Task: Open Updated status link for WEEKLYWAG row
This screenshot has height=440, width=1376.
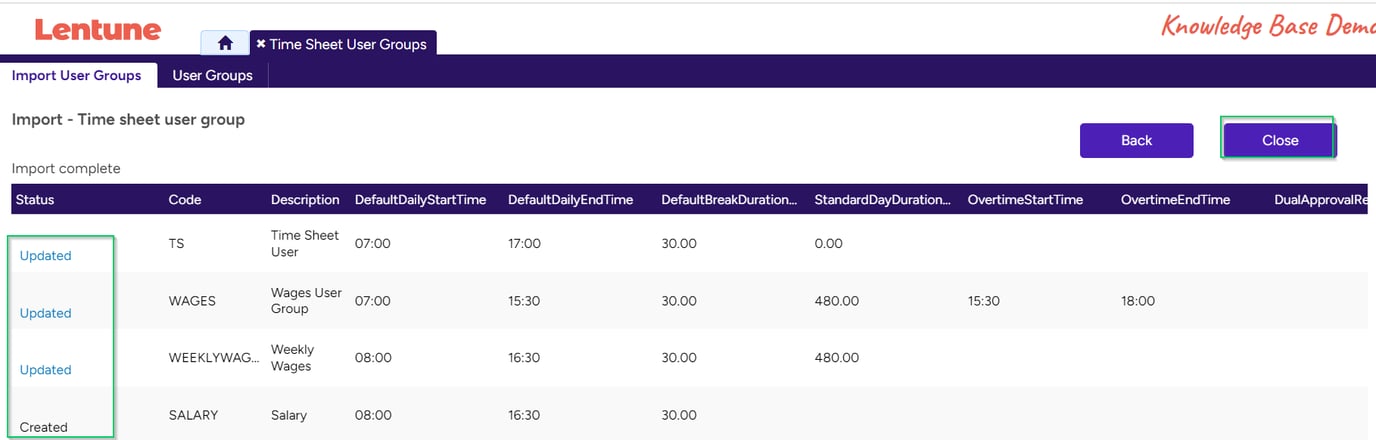Action: coord(45,370)
